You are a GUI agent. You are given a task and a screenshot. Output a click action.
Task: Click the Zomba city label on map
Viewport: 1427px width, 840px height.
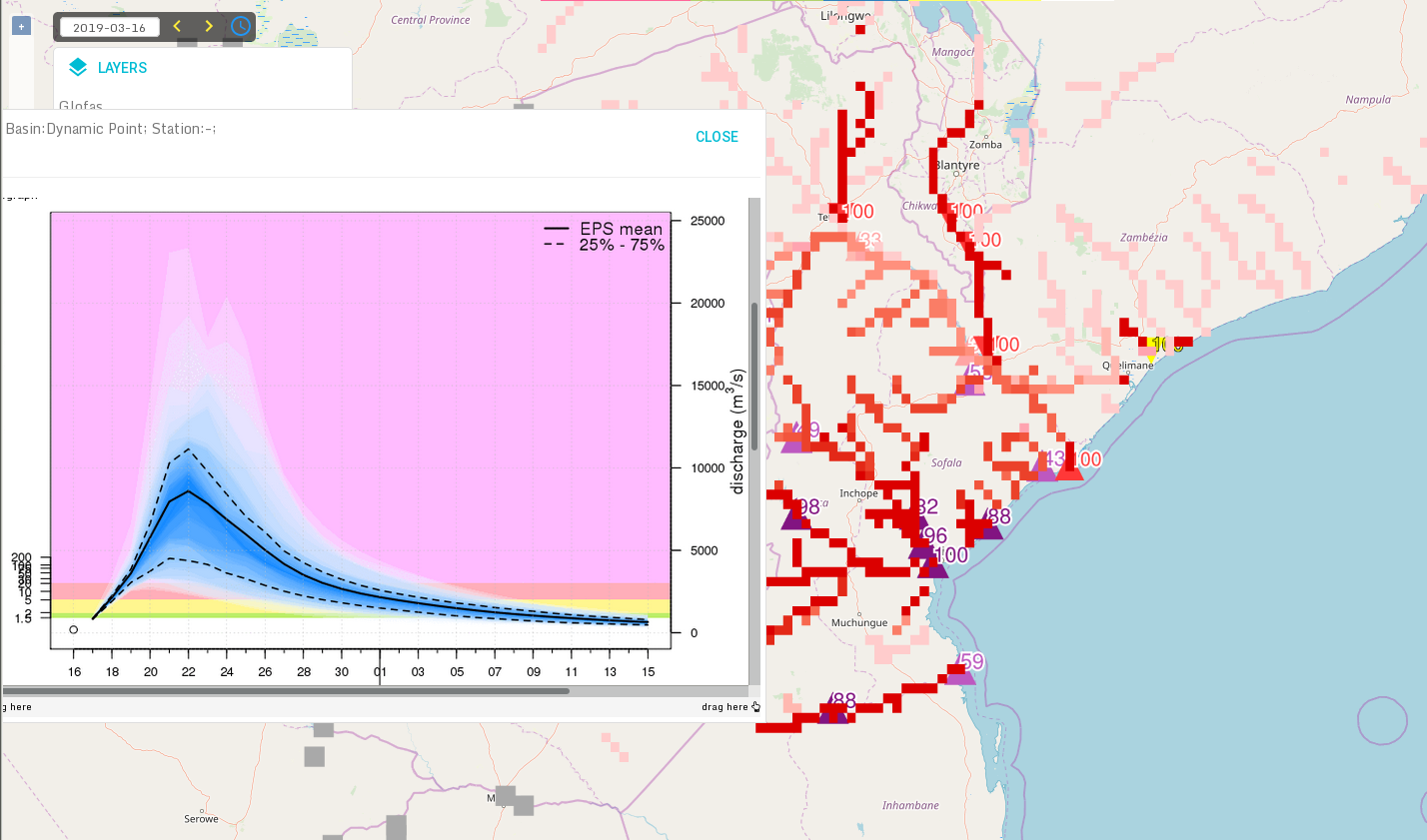[x=985, y=145]
